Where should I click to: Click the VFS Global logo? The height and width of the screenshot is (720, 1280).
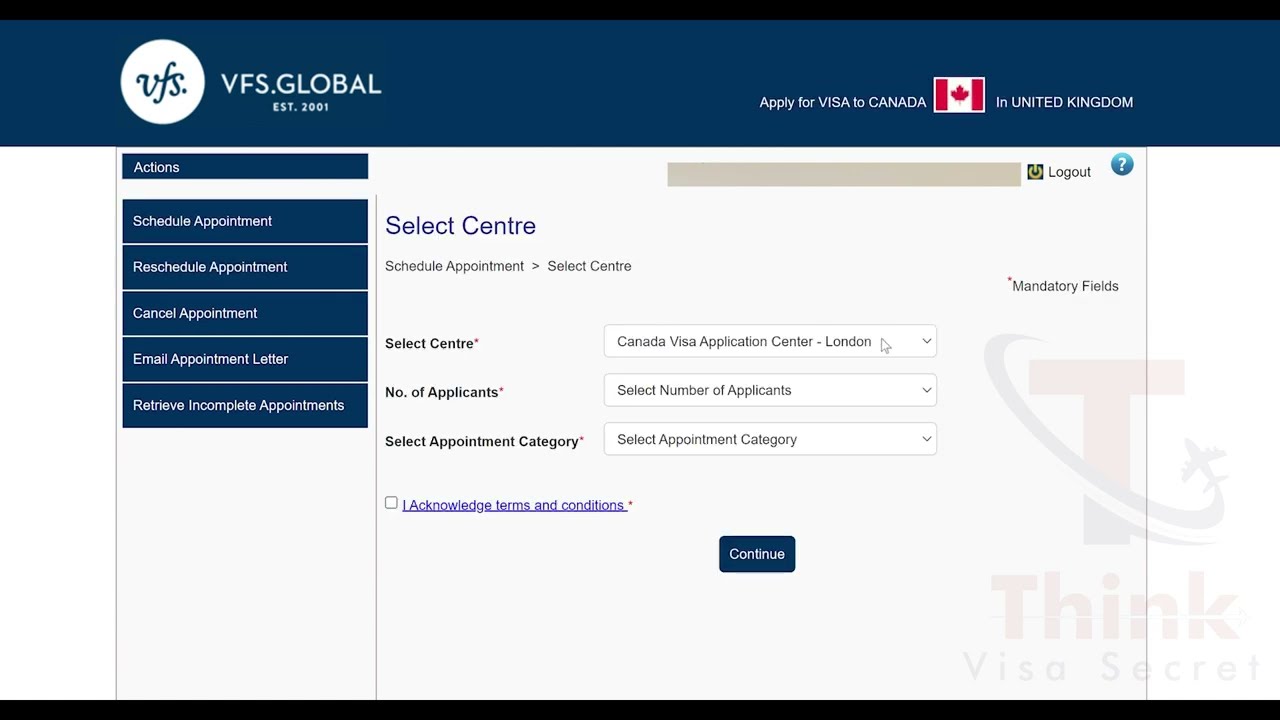click(x=251, y=82)
